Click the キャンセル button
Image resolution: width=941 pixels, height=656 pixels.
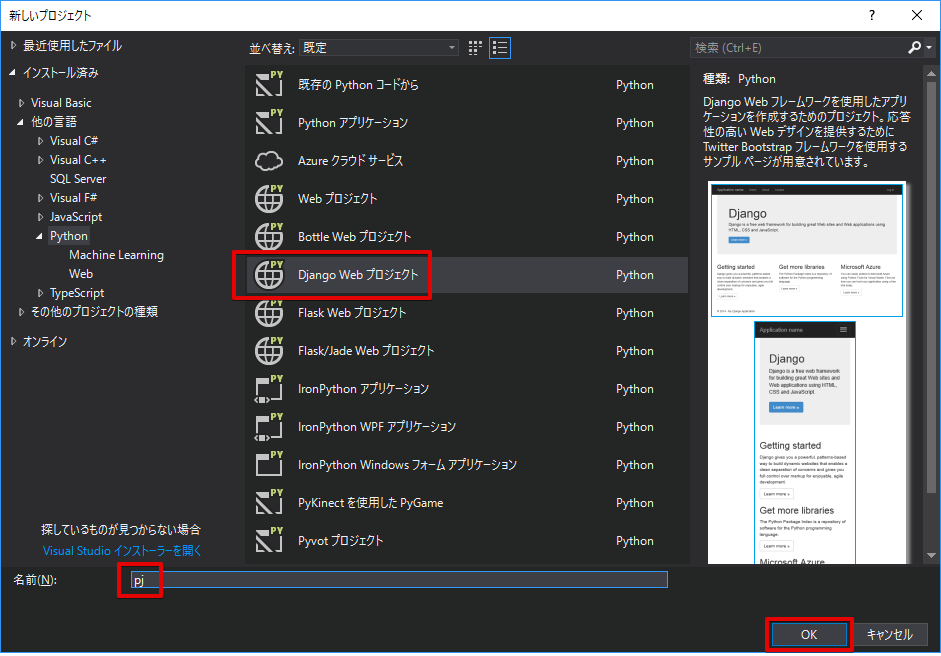[889, 634]
